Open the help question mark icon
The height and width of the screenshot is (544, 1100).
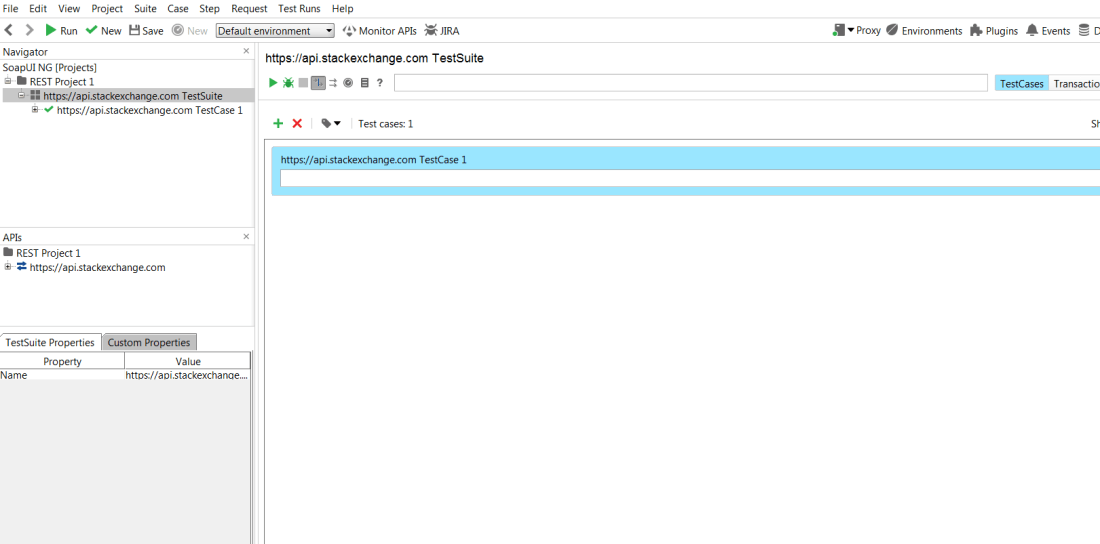pos(380,83)
